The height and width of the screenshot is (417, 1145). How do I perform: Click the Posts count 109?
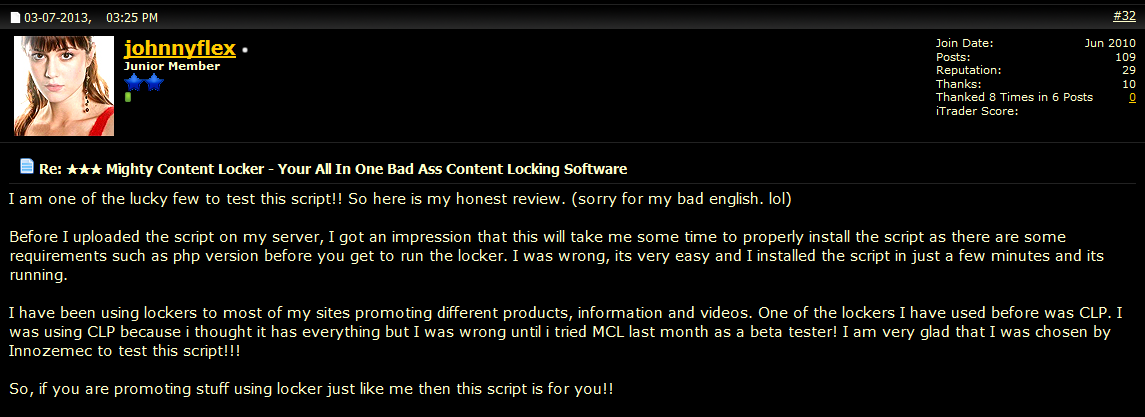[1126, 57]
